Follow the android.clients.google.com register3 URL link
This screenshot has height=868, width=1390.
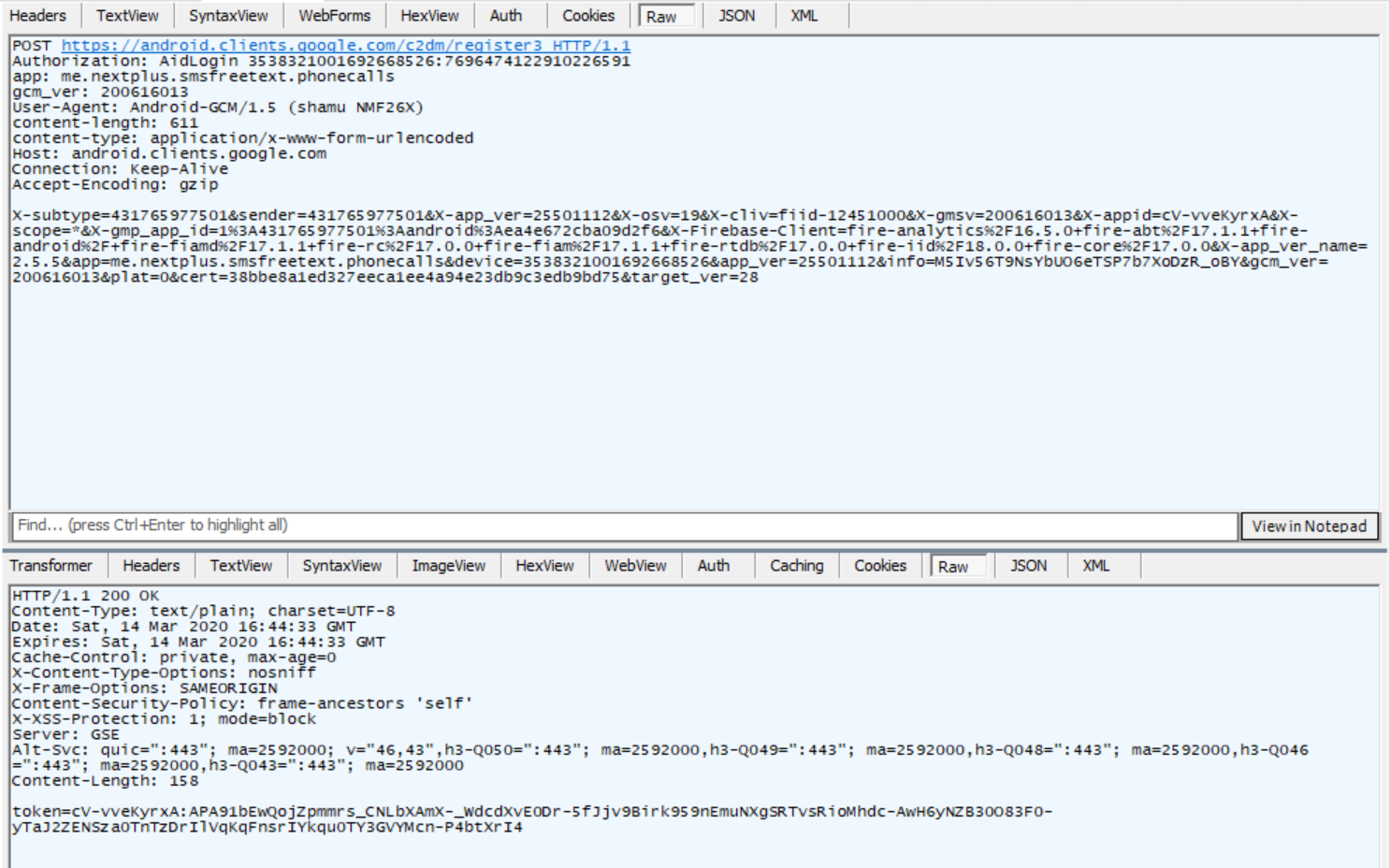(x=346, y=46)
